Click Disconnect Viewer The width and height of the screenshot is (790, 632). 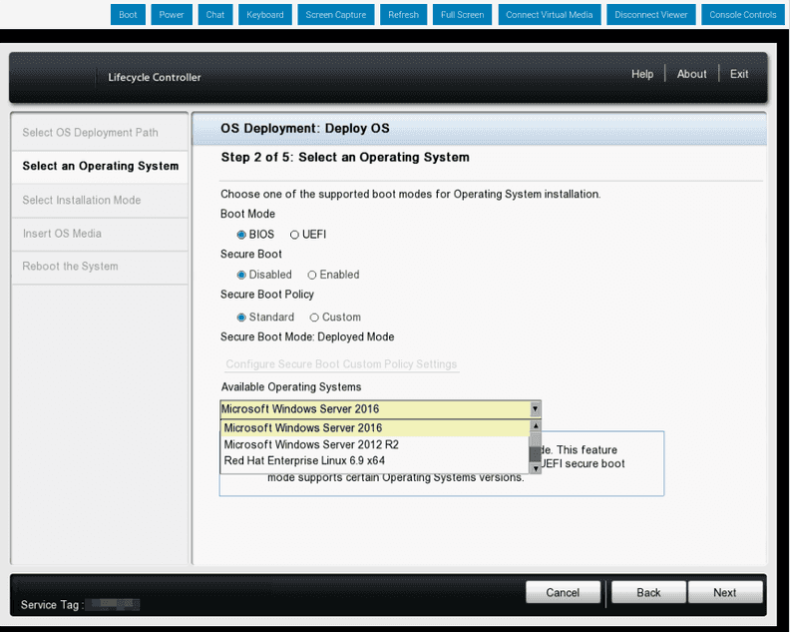tap(651, 15)
